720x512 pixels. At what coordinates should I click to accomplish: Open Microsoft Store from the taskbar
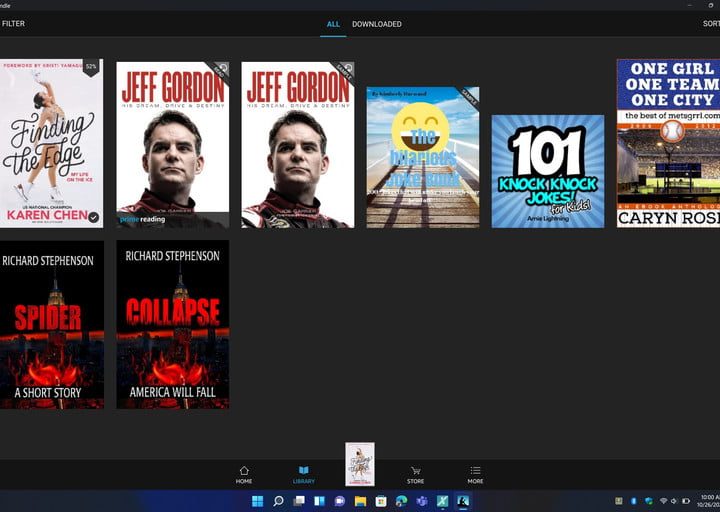tap(381, 501)
